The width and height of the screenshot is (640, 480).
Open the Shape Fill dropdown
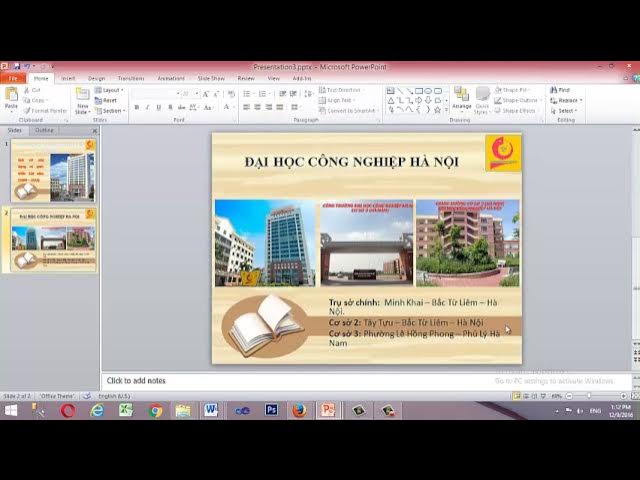(x=512, y=90)
